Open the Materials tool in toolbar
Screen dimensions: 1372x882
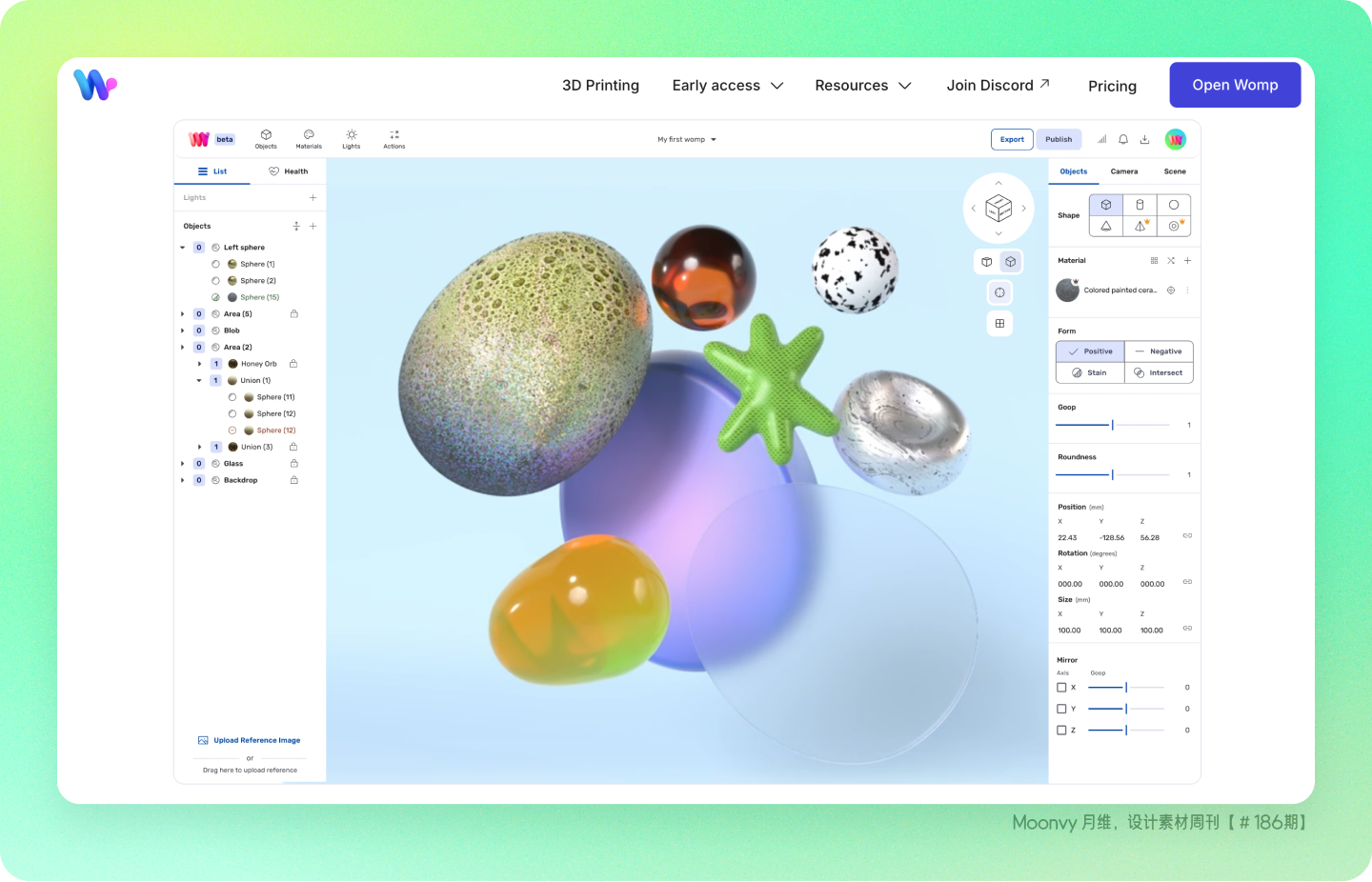tap(309, 139)
